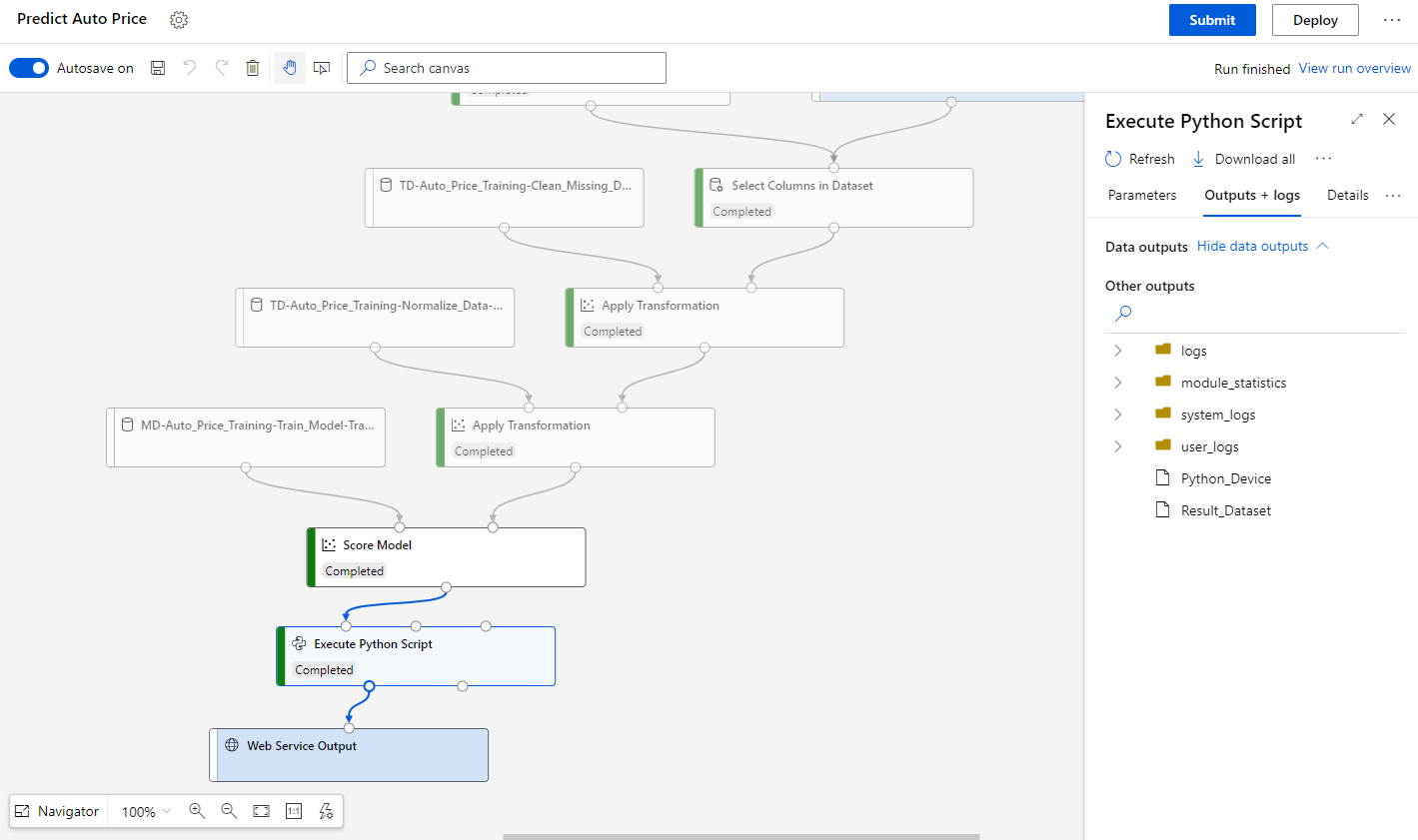Toggle the Autosave switch off
Image resolution: width=1418 pixels, height=840 pixels.
click(x=29, y=68)
